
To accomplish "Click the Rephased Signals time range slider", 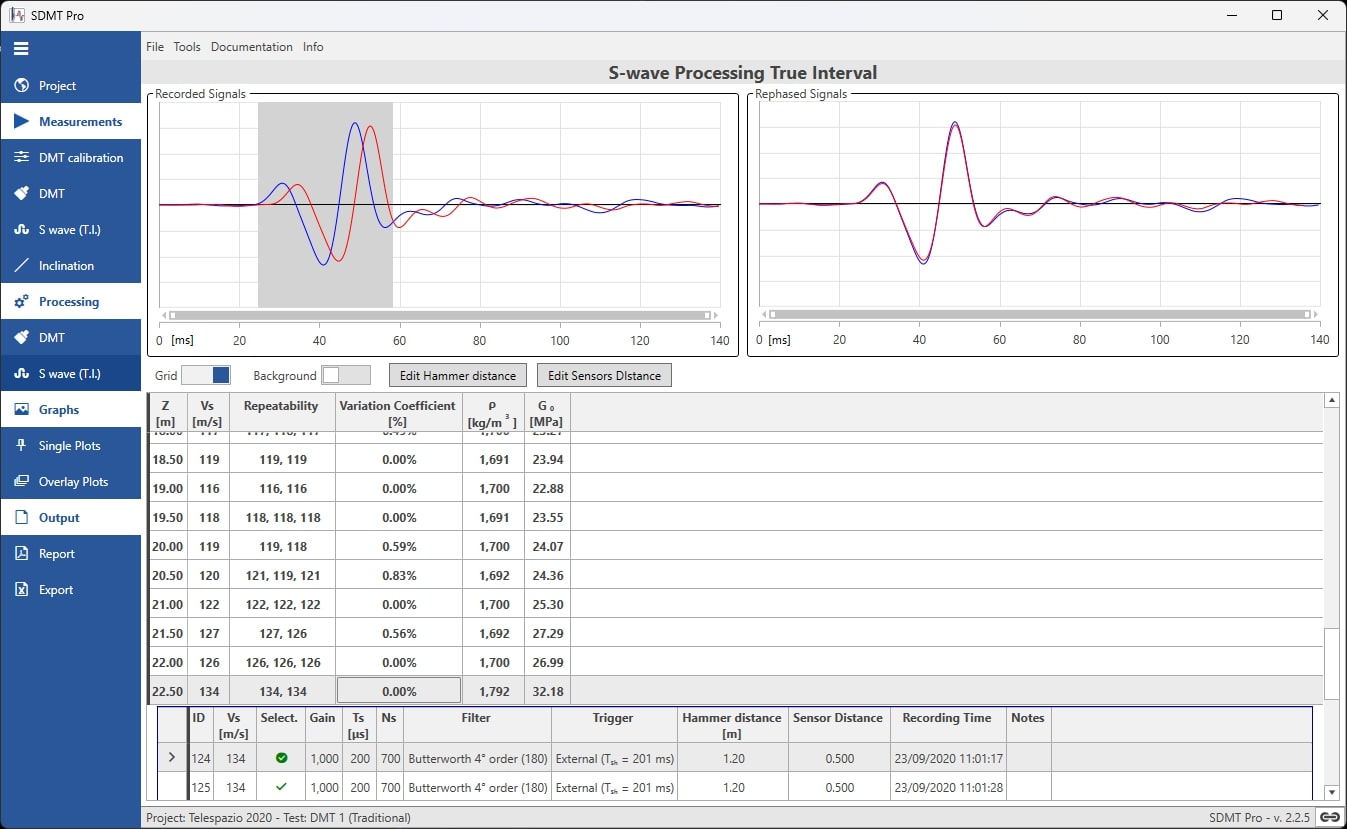I will tap(1039, 315).
